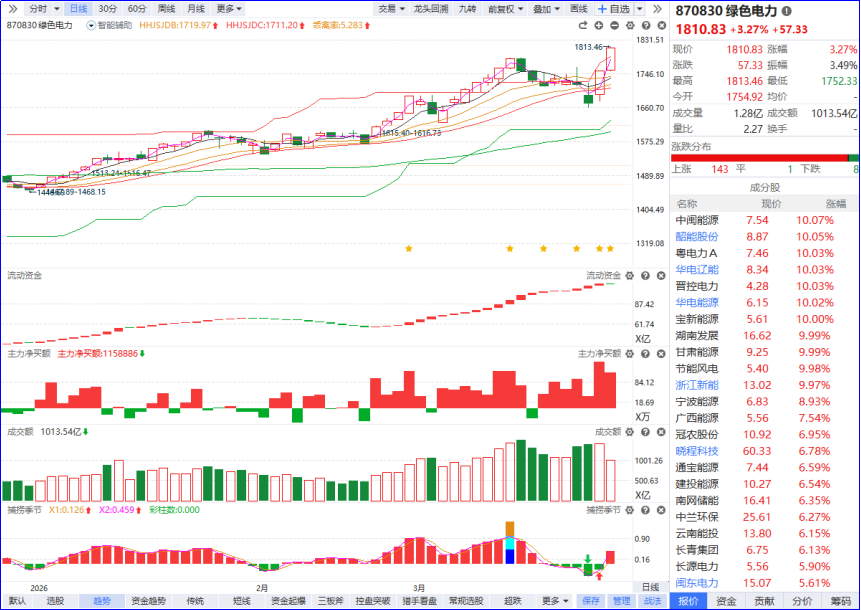Image resolution: width=861 pixels, height=610 pixels.
Task: Select the 选股 template tab
Action: [x=55, y=601]
